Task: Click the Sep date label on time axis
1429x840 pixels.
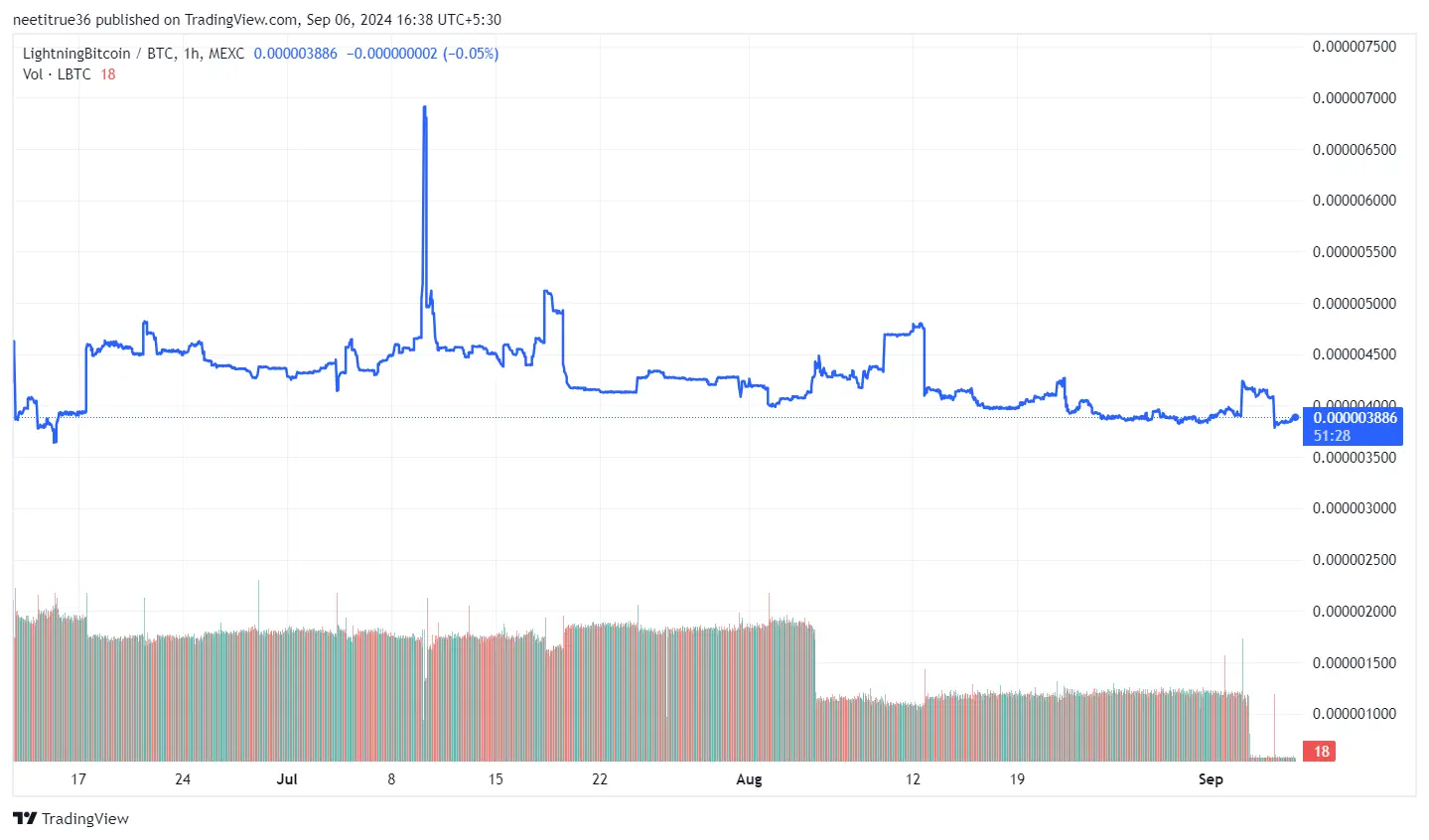Action: pos(1211,779)
